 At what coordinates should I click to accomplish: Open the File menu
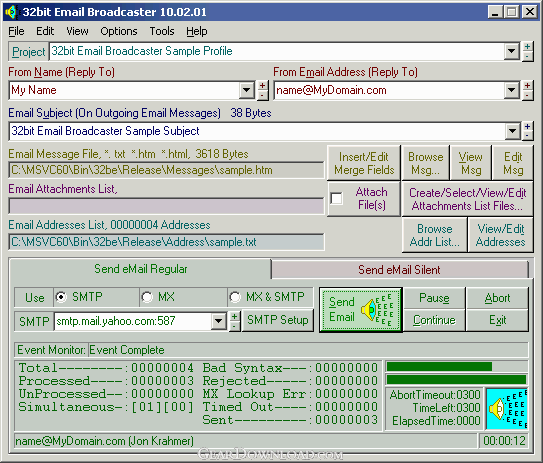pos(16,32)
